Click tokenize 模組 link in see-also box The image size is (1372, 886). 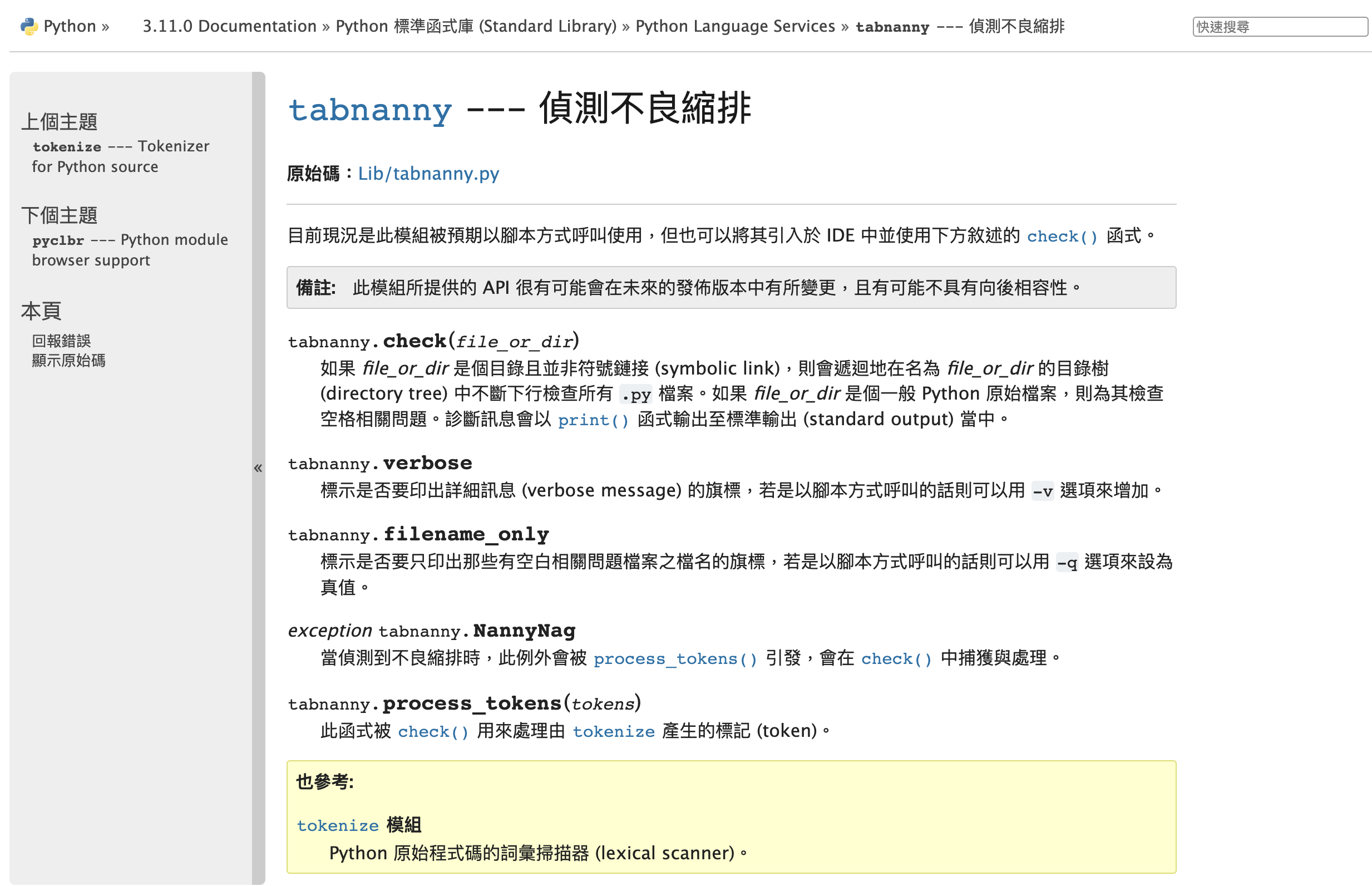coord(338,826)
